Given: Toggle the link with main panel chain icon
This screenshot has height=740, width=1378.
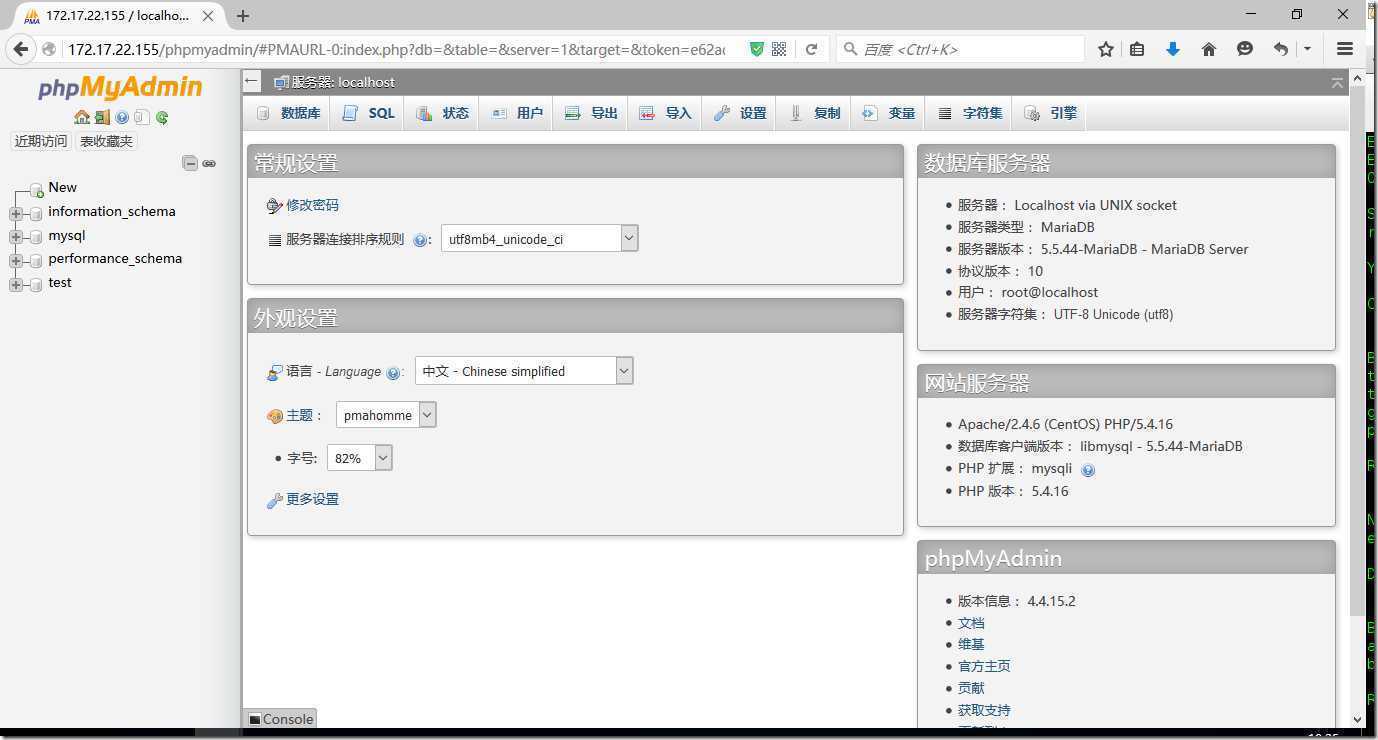Looking at the screenshot, I should [x=209, y=163].
